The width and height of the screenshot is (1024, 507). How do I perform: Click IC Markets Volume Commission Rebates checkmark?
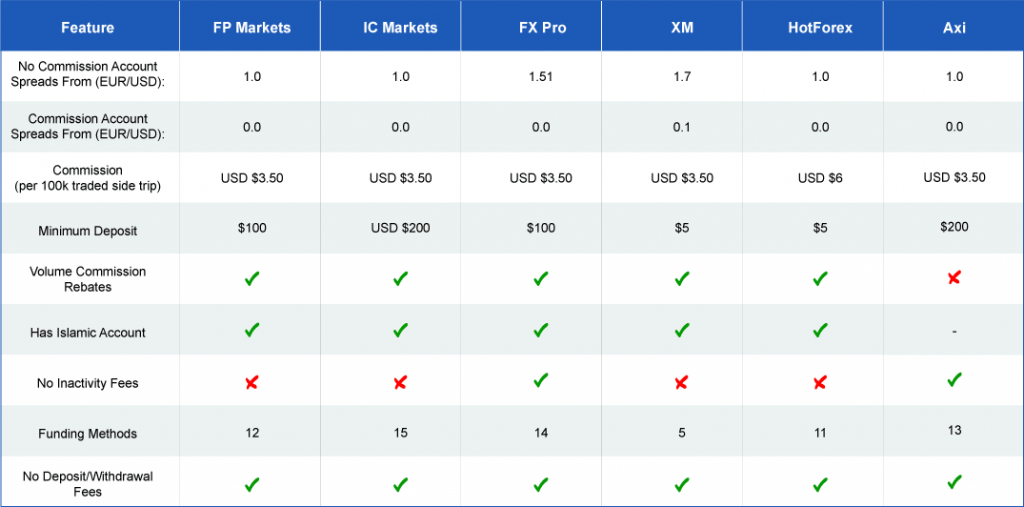point(400,279)
